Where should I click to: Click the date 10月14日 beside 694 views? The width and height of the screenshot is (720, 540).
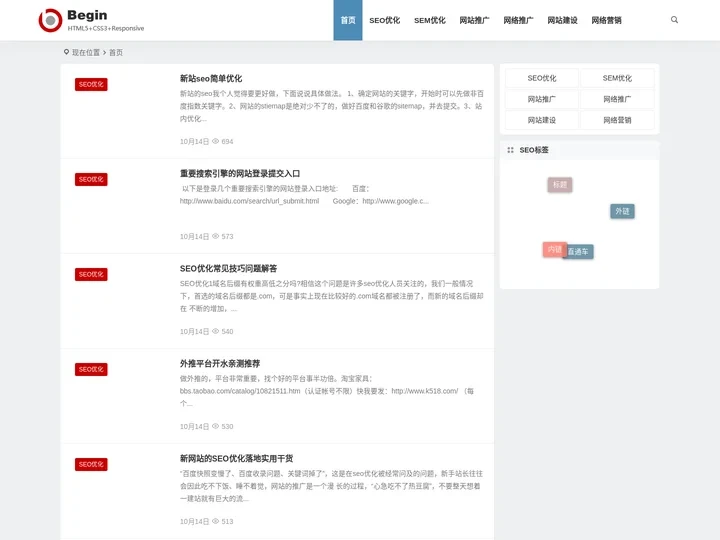pyautogui.click(x=194, y=141)
